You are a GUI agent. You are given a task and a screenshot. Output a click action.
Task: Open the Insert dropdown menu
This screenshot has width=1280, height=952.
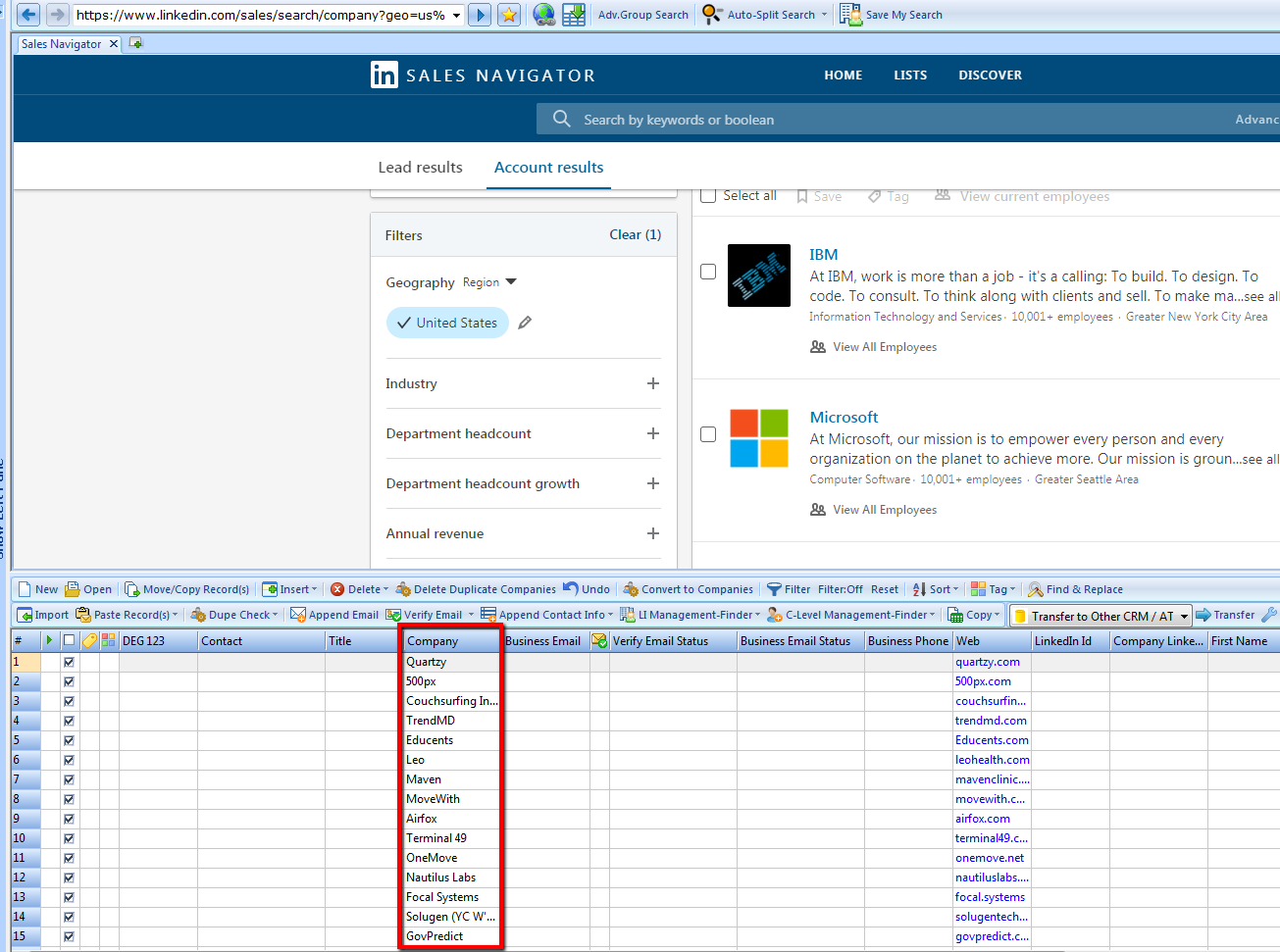(289, 589)
